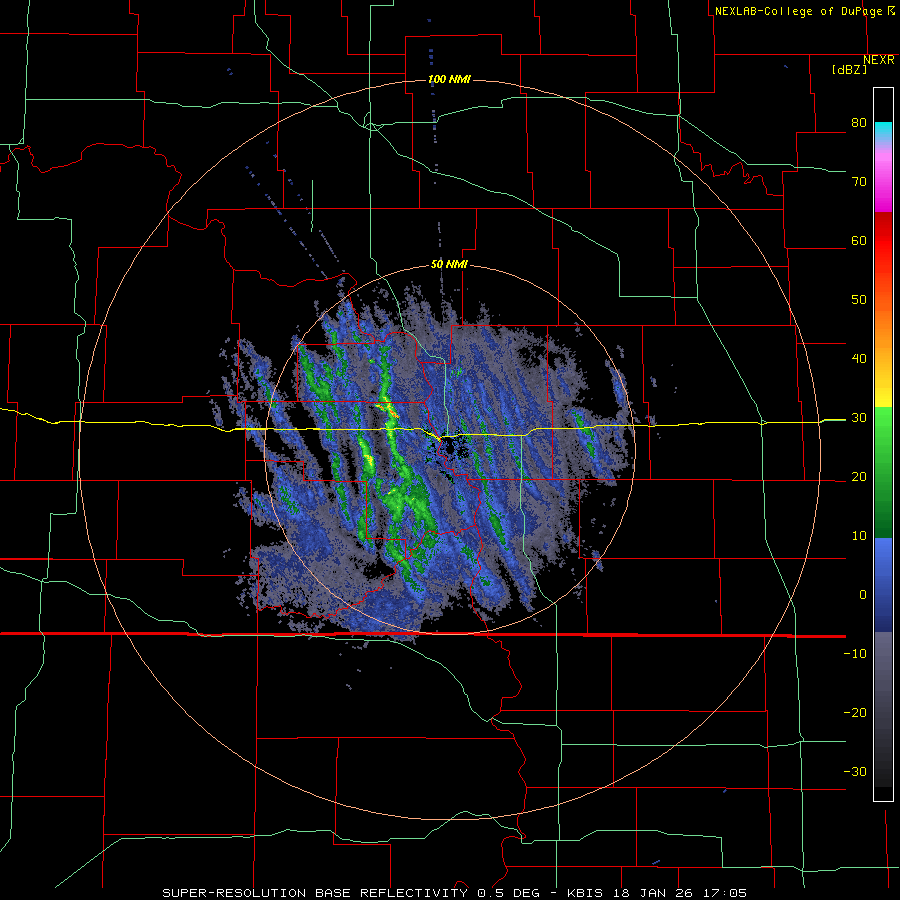Click the NEXR label above the legend

878,60
